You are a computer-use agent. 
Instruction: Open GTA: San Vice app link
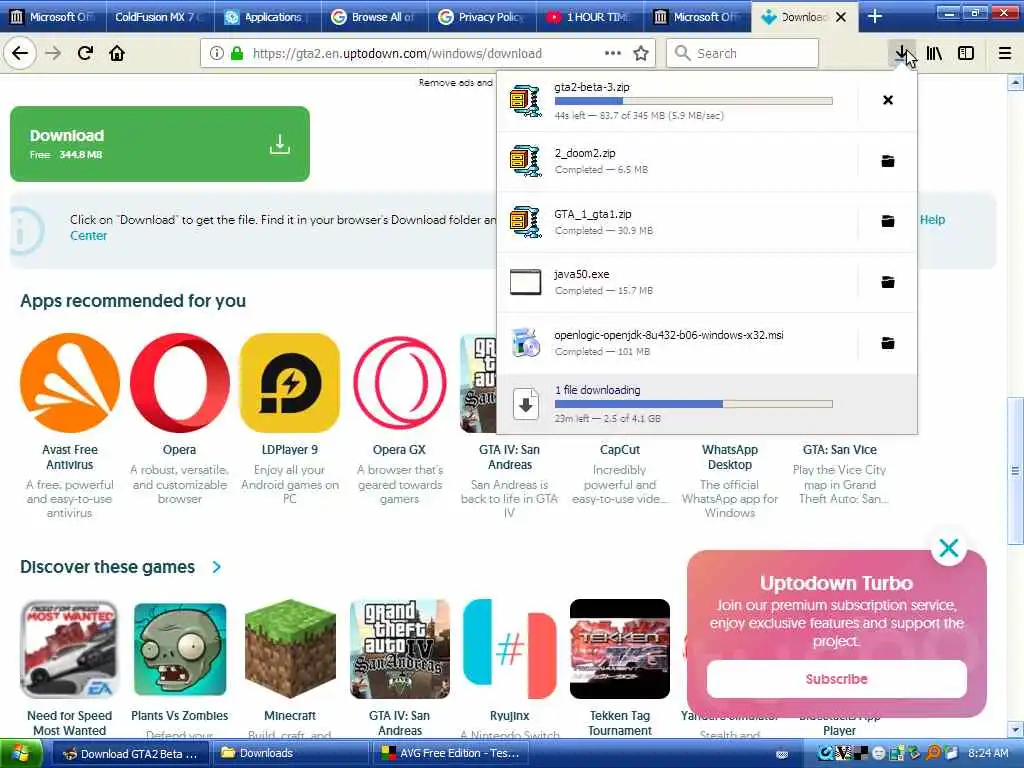[x=840, y=449]
